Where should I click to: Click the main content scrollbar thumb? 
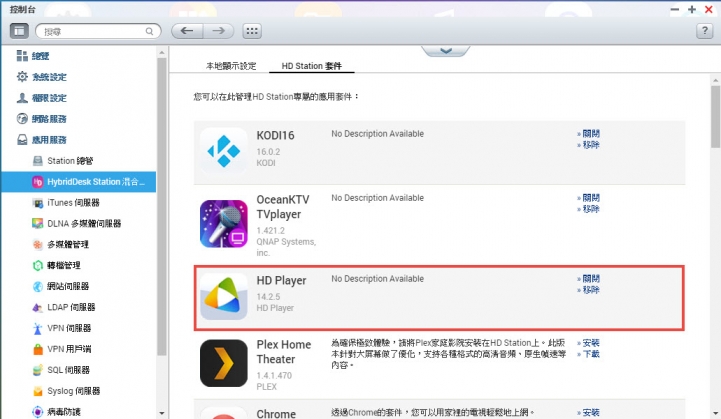[715, 116]
